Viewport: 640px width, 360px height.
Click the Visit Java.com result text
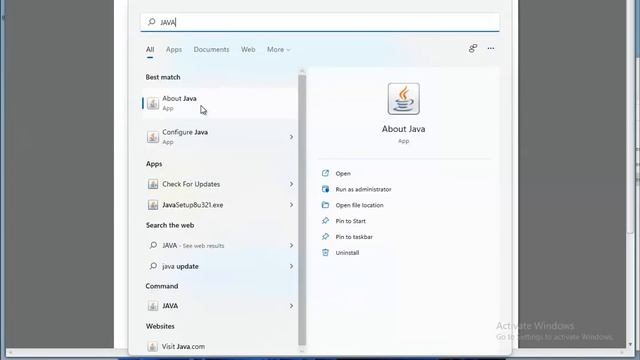point(183,347)
